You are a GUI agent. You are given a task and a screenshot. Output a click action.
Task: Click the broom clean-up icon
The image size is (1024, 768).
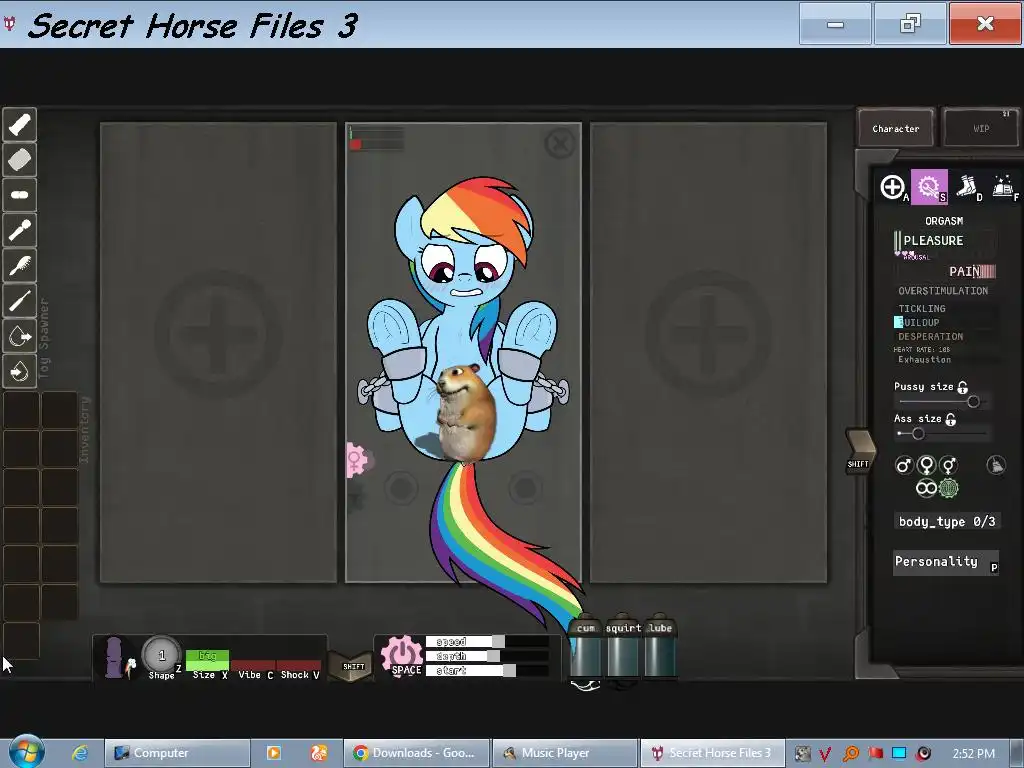click(996, 465)
